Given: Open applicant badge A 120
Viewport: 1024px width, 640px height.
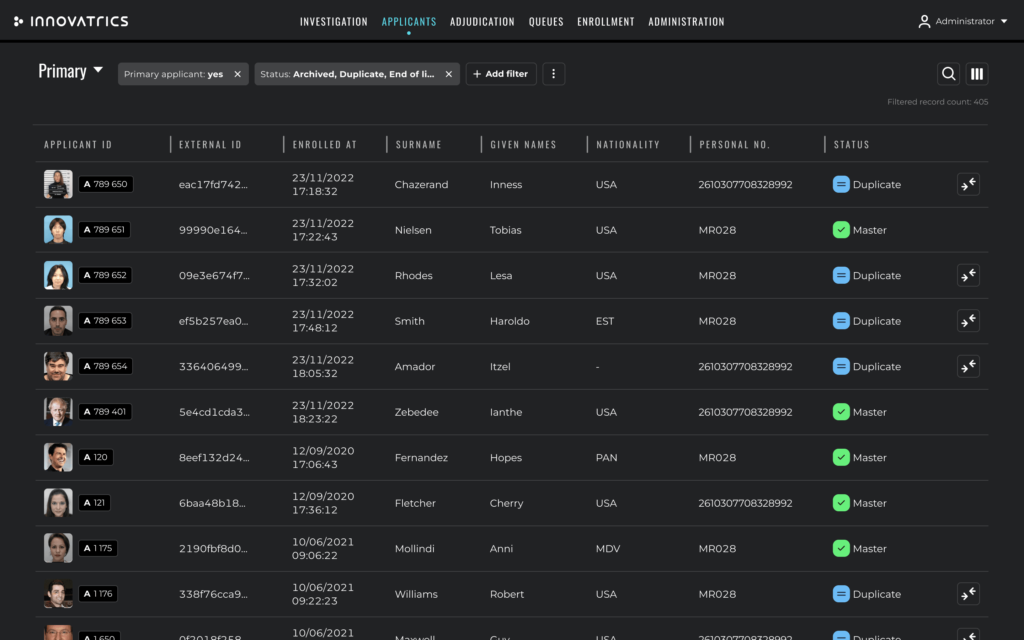Looking at the screenshot, I should [95, 457].
